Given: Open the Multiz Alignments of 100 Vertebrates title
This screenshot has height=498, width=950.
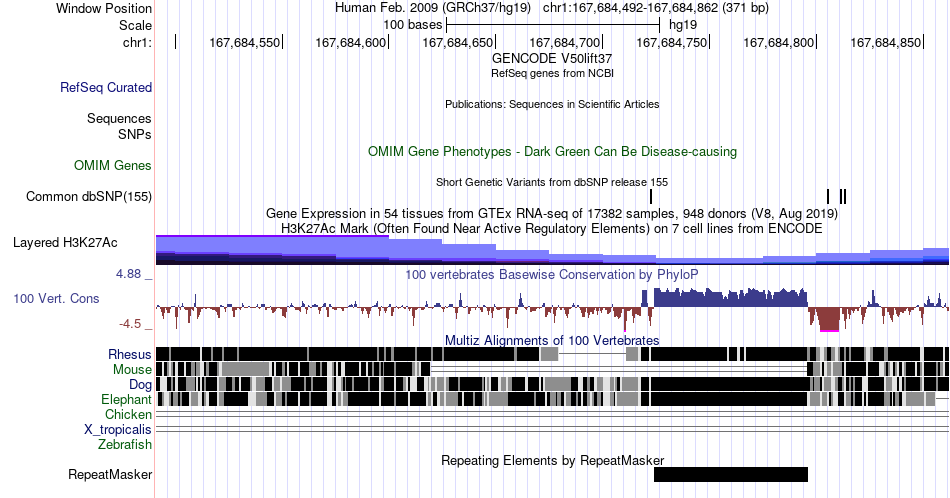Looking at the screenshot, I should point(552,340).
